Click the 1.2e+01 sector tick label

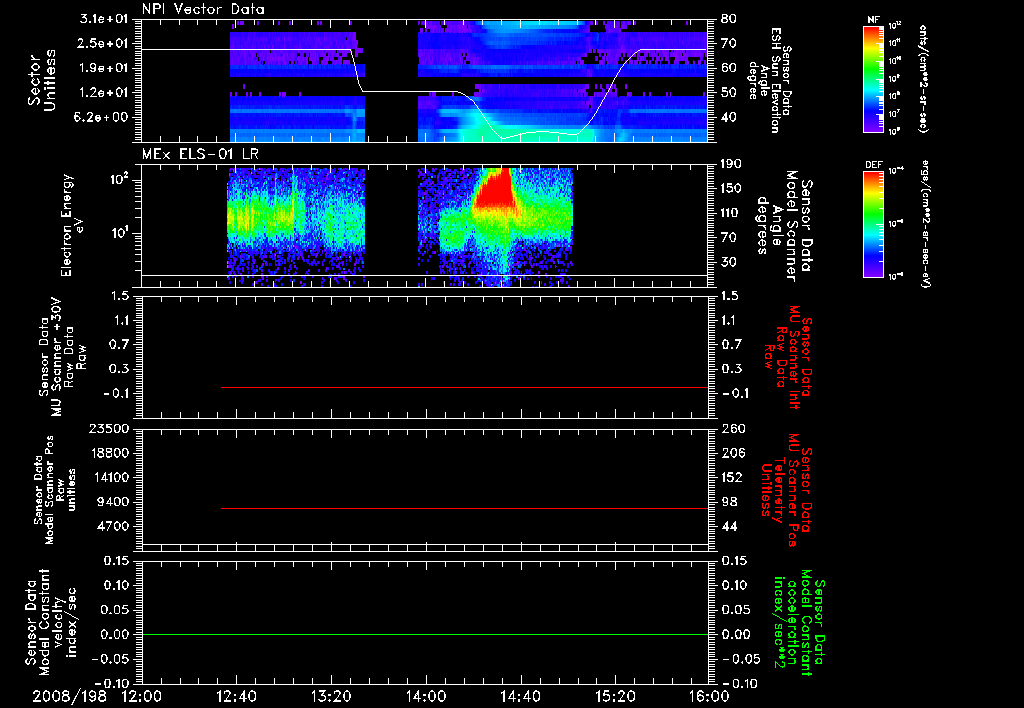[106, 93]
